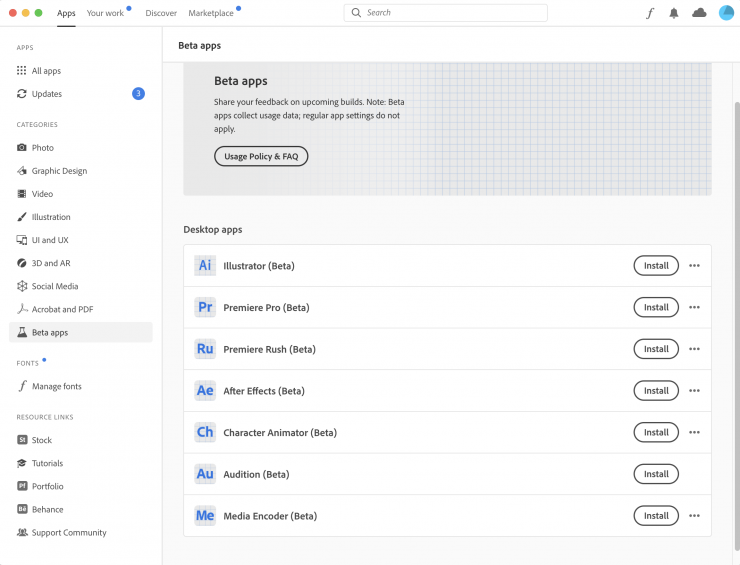Screen dimensions: 740x565
Task: Click the Usage Policy & FAQ button
Action: 261,157
